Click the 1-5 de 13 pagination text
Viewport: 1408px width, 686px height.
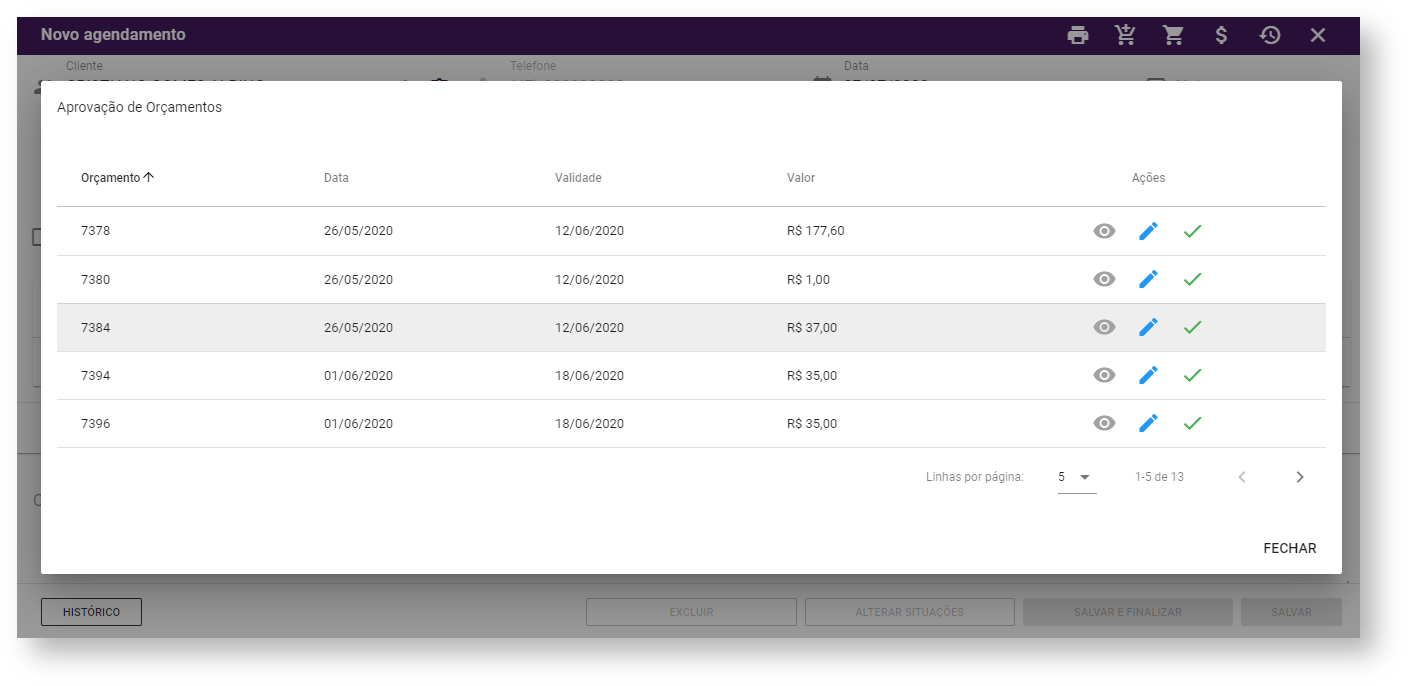coord(1159,477)
